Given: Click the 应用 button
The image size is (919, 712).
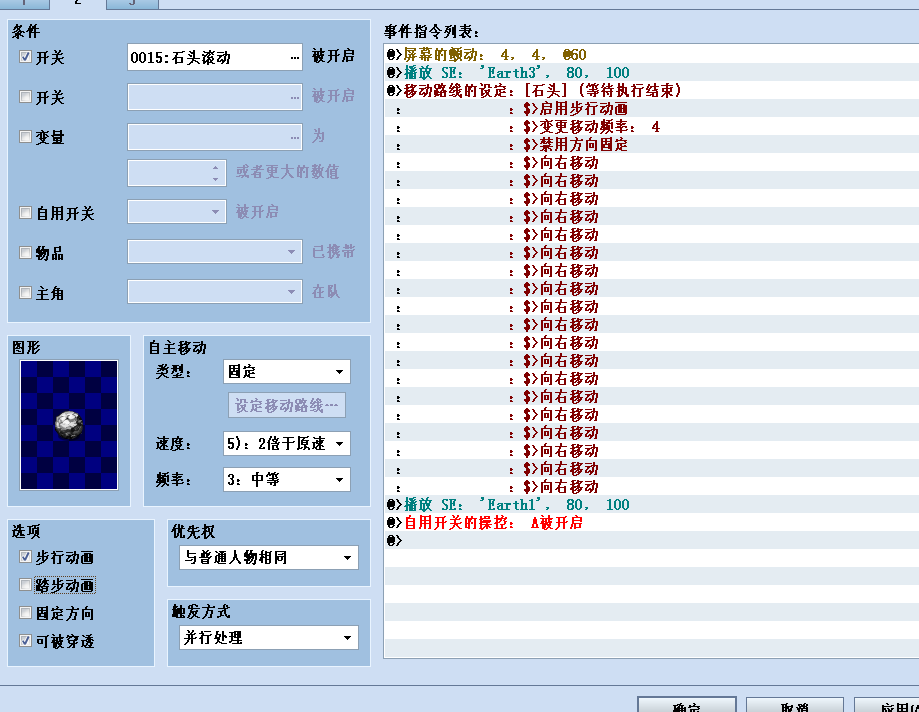Looking at the screenshot, I should [x=887, y=705].
